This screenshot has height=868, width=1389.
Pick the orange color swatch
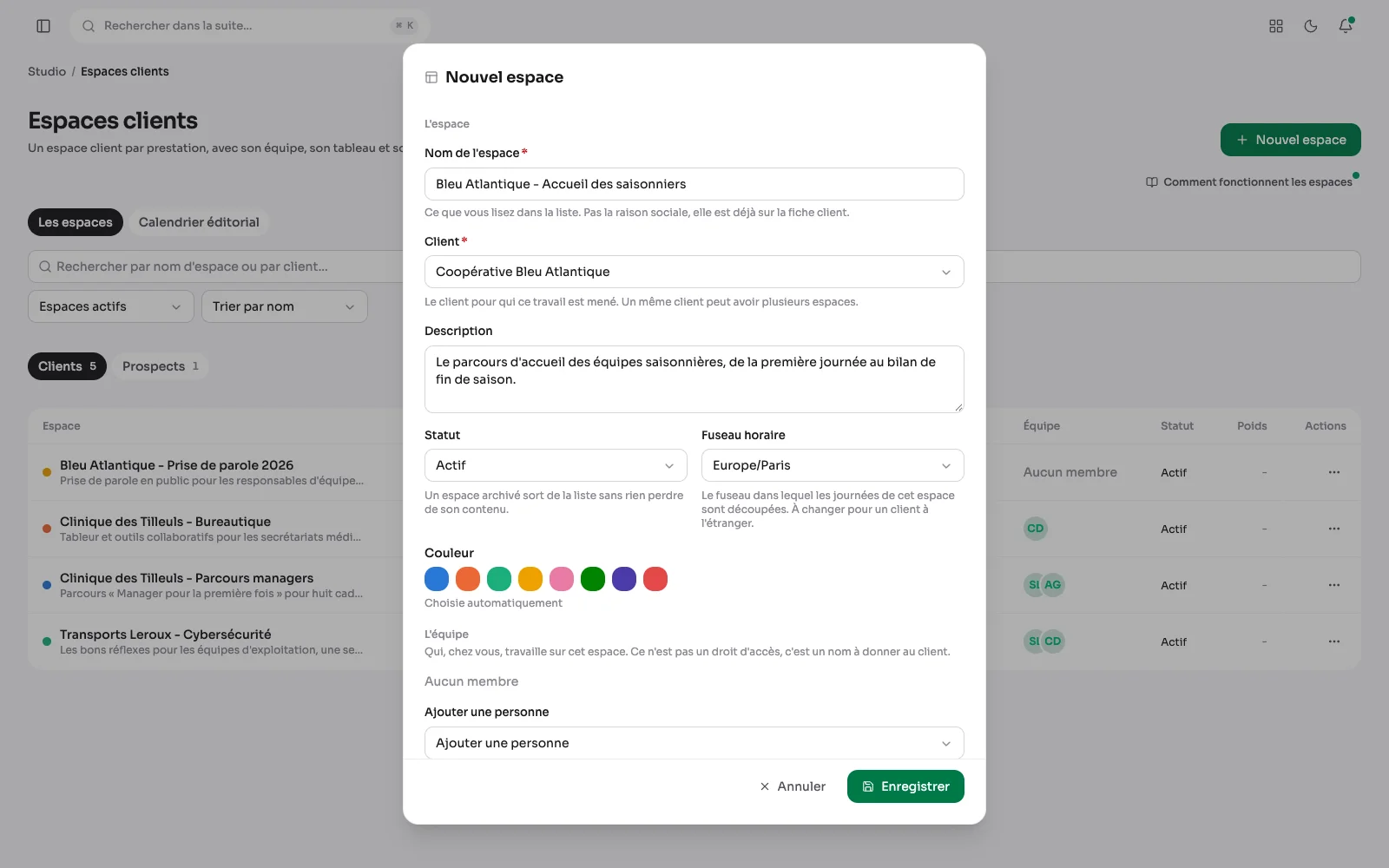[x=468, y=579]
